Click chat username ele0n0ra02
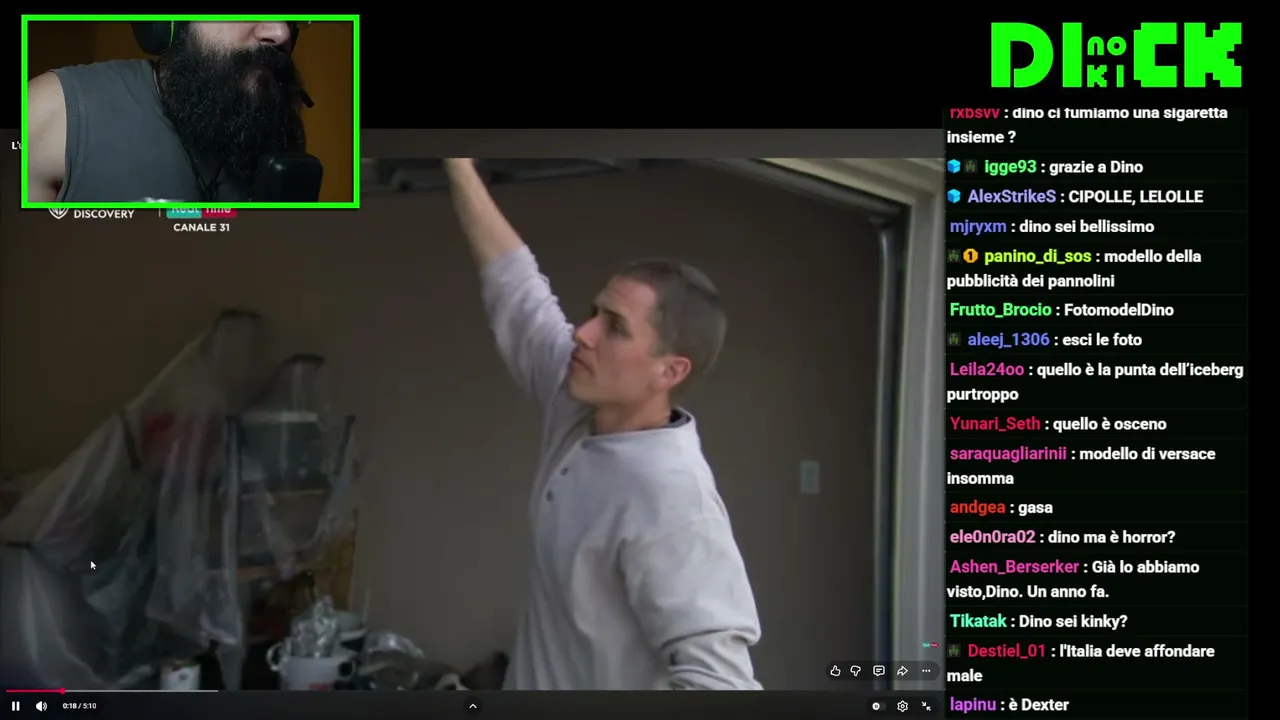Viewport: 1280px width, 720px height. point(992,537)
